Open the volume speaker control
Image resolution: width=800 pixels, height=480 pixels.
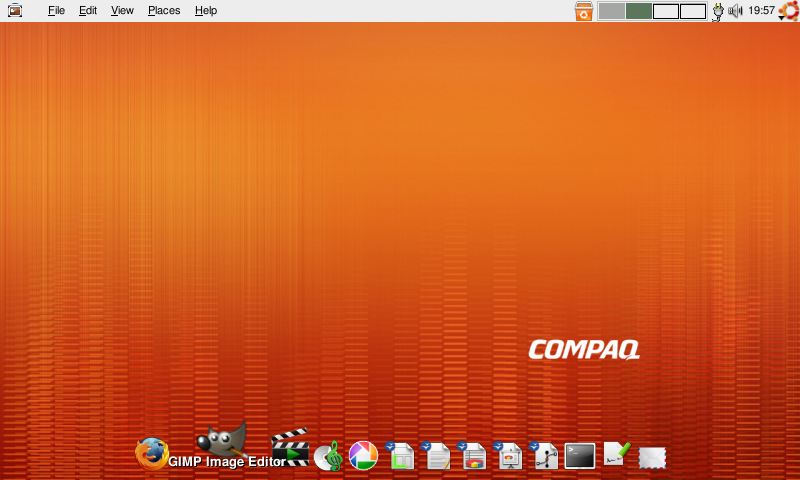pos(735,11)
